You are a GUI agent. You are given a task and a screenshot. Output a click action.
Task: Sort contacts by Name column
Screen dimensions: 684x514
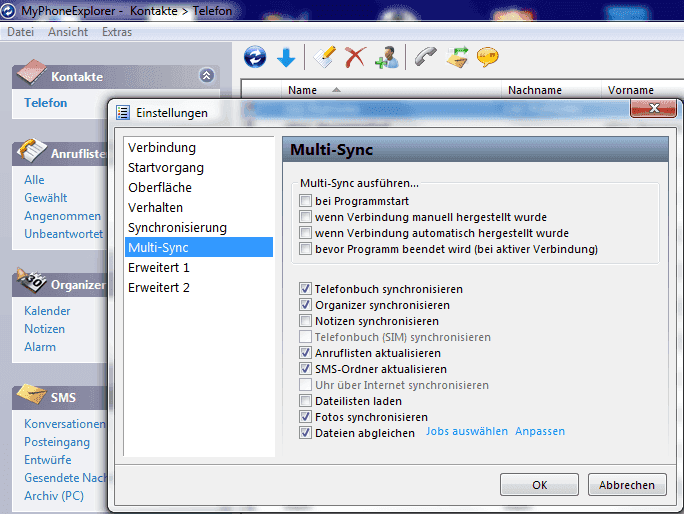tap(391, 90)
